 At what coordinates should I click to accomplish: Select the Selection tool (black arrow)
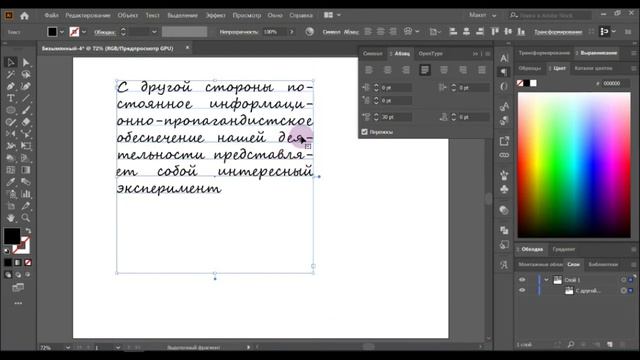pyautogui.click(x=11, y=62)
